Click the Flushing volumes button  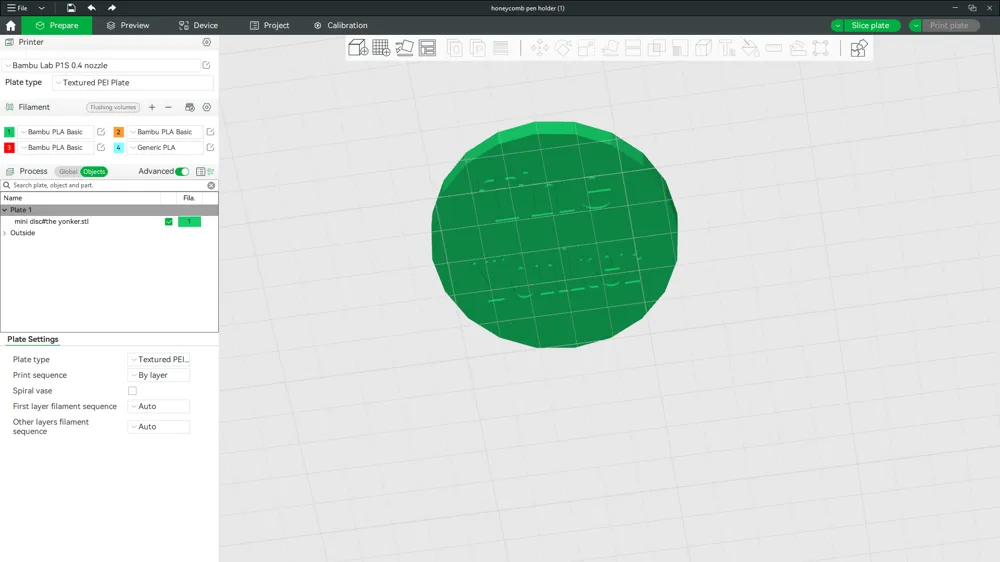click(113, 107)
